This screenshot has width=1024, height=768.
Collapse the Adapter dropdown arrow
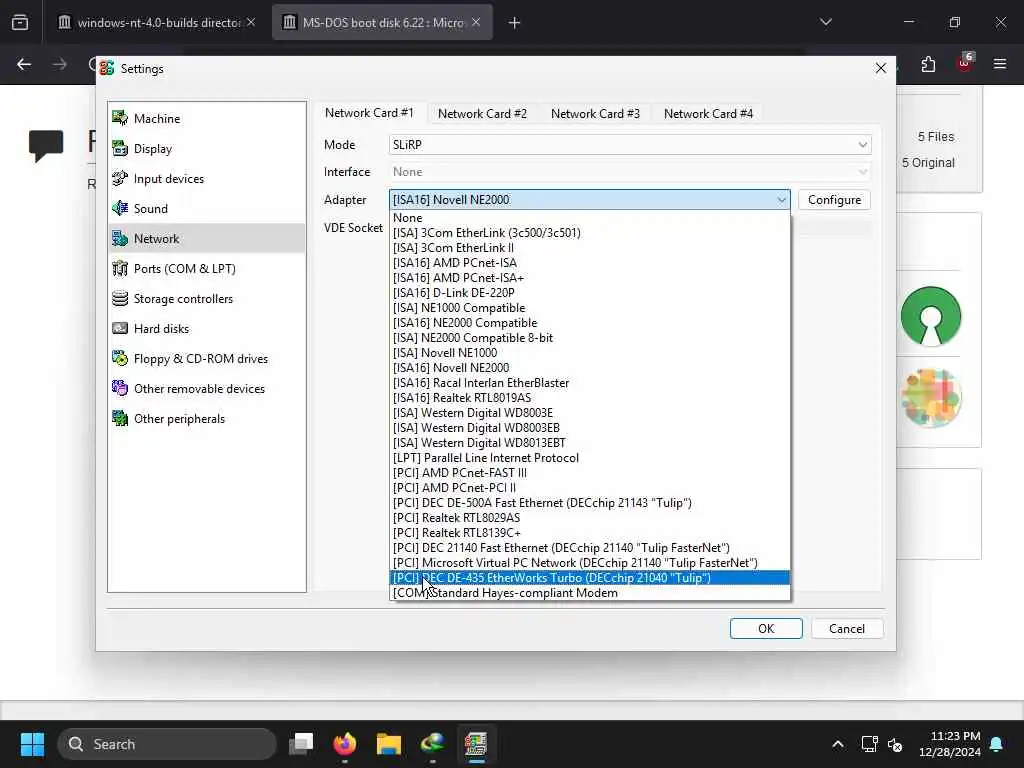[781, 200]
